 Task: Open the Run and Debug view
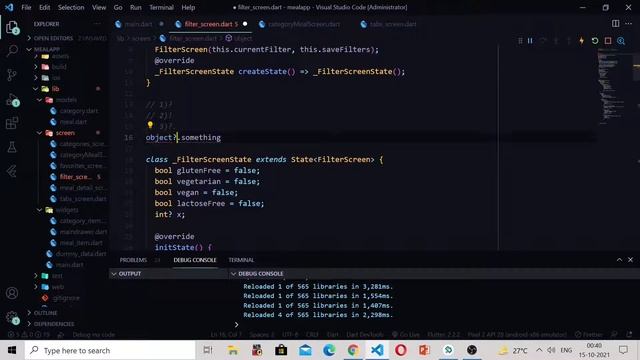tap(12, 99)
